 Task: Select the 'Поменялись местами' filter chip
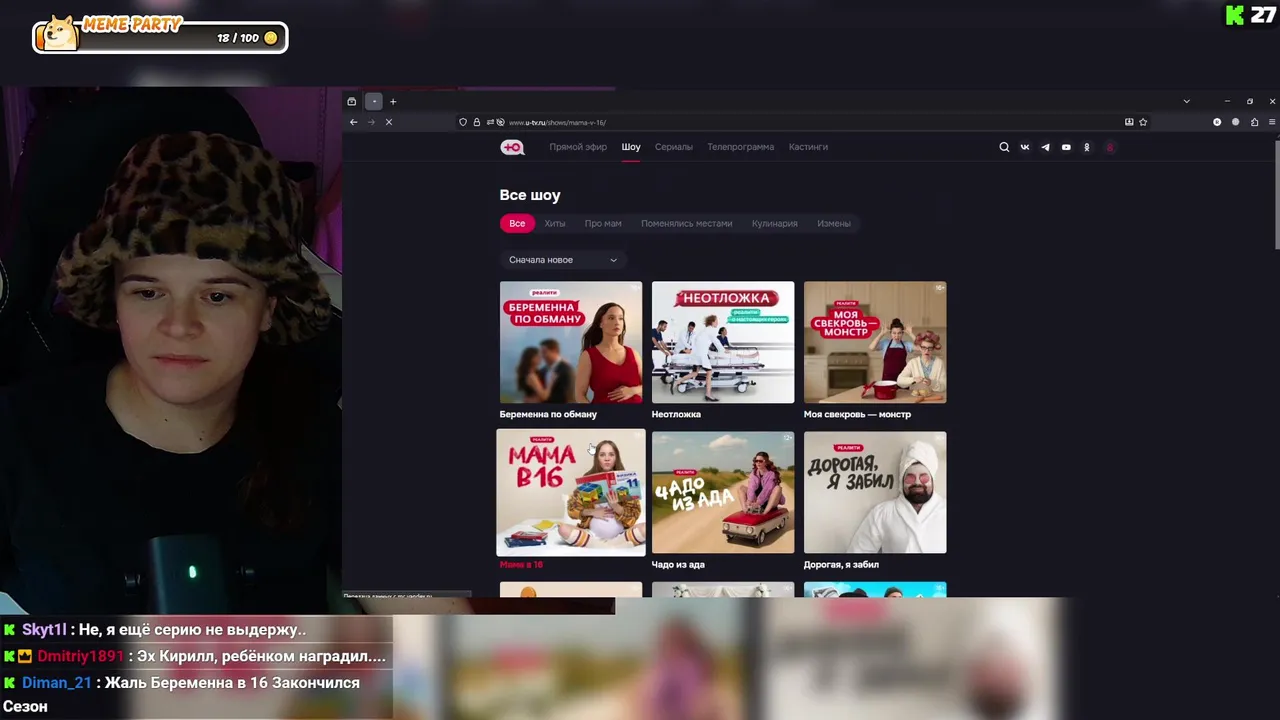pyautogui.click(x=686, y=223)
